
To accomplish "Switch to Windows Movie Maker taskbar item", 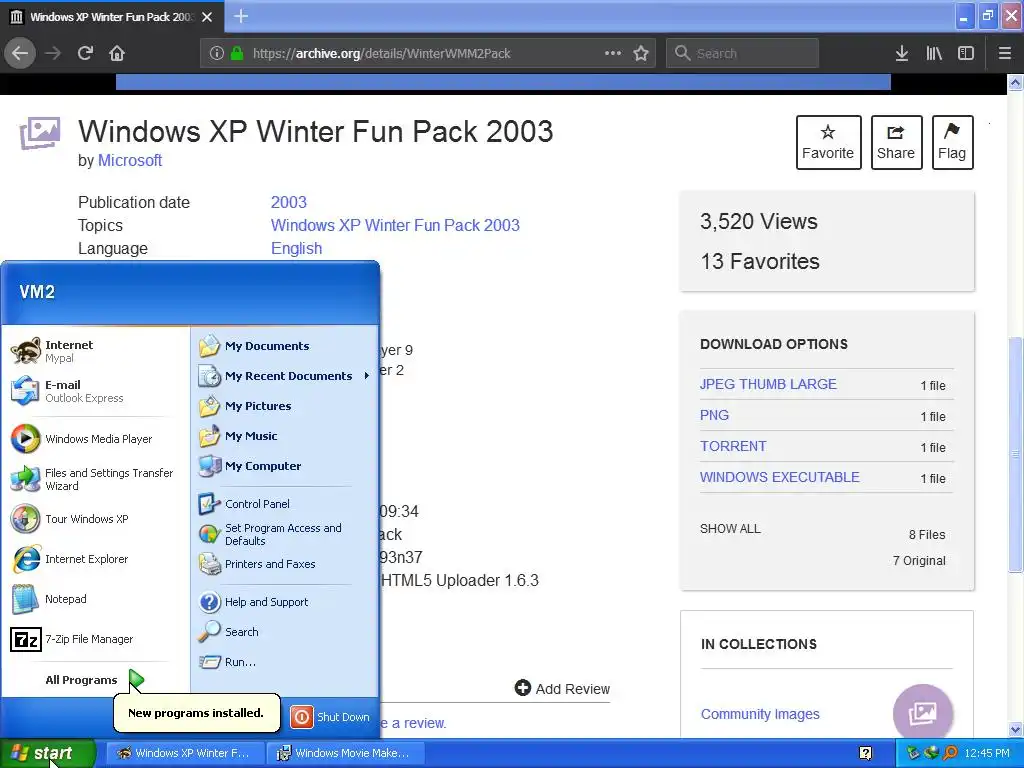I will coord(346,753).
